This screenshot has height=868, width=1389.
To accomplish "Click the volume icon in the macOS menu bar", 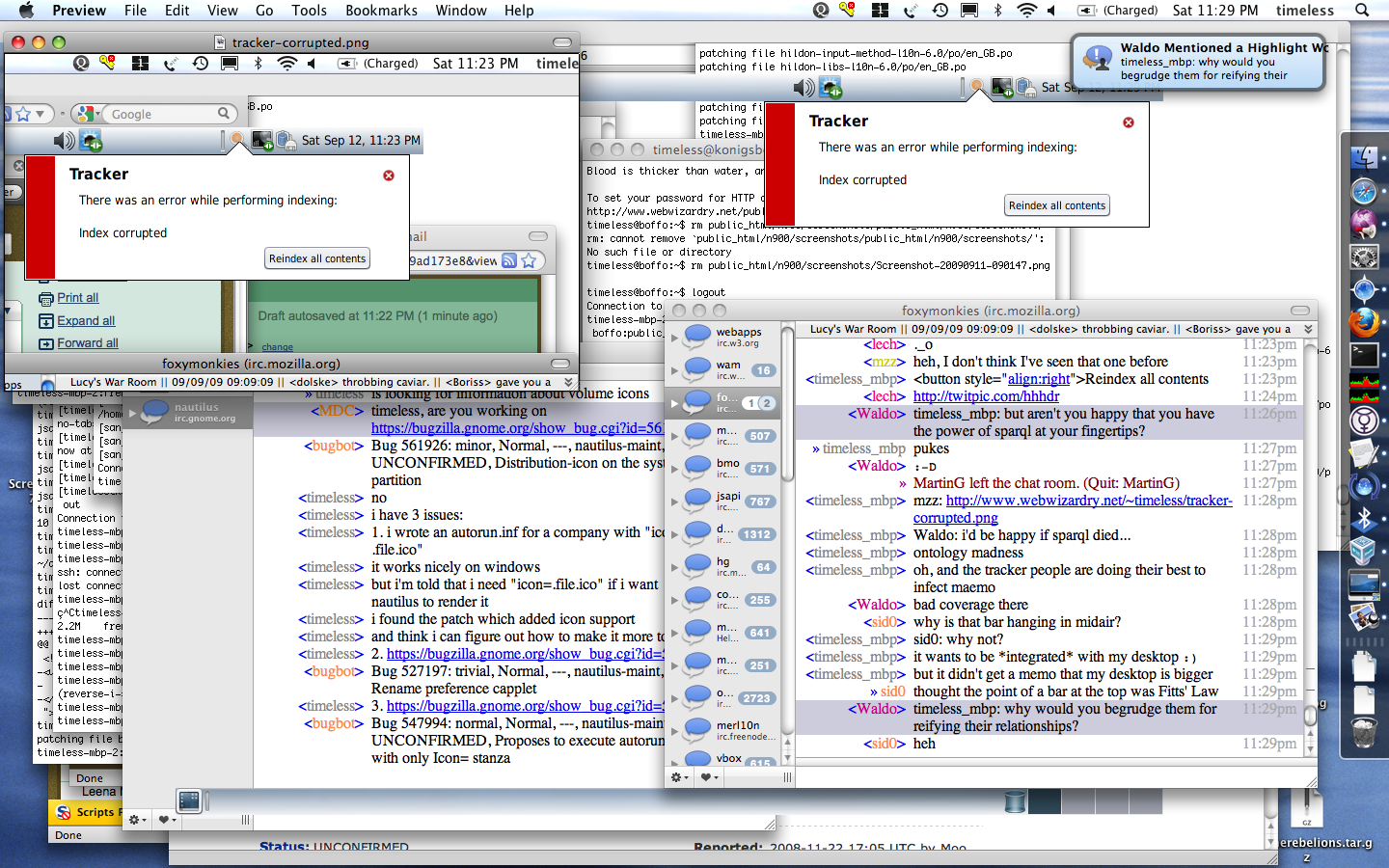I will coord(1051,11).
